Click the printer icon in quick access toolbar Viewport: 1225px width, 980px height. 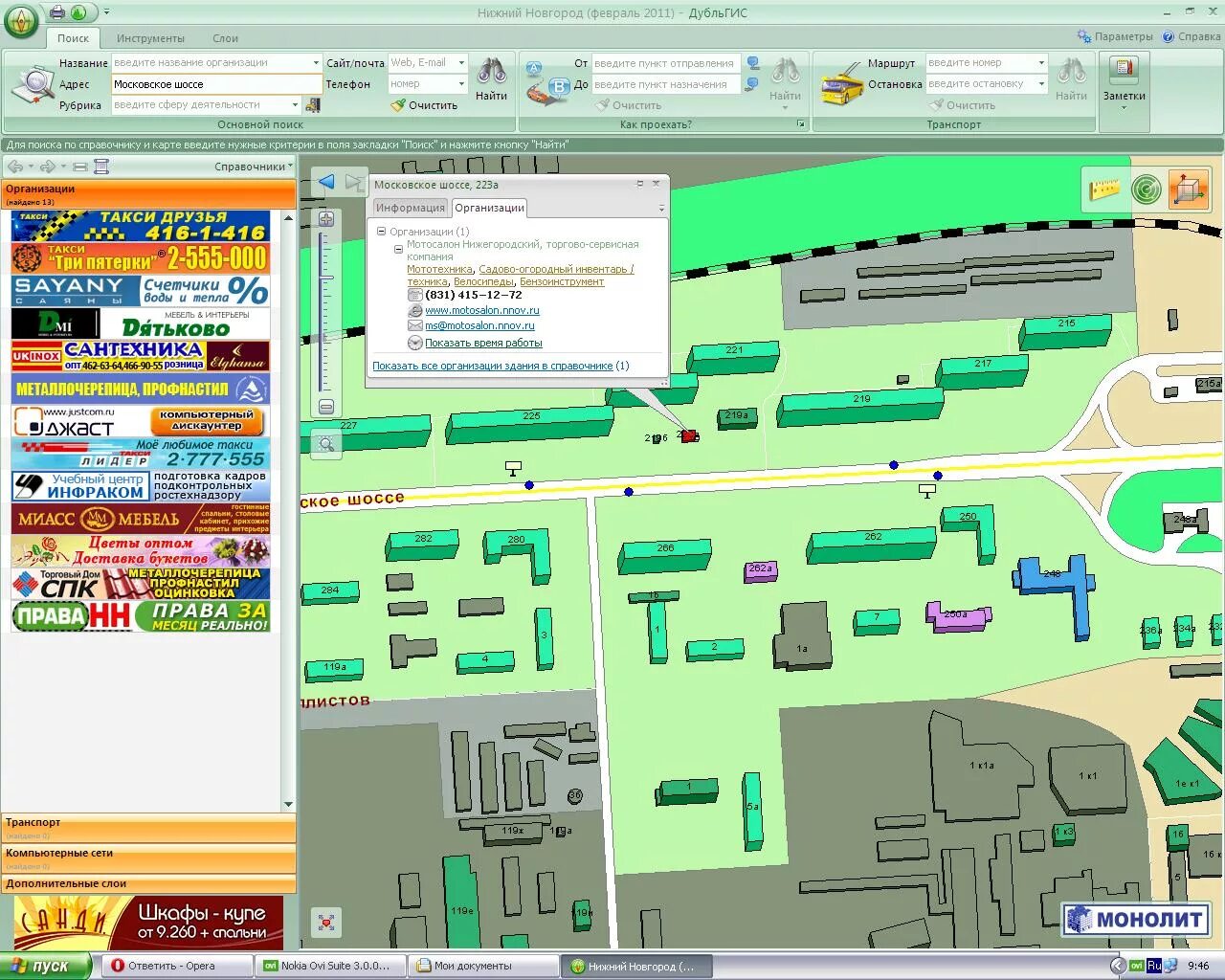pyautogui.click(x=56, y=12)
